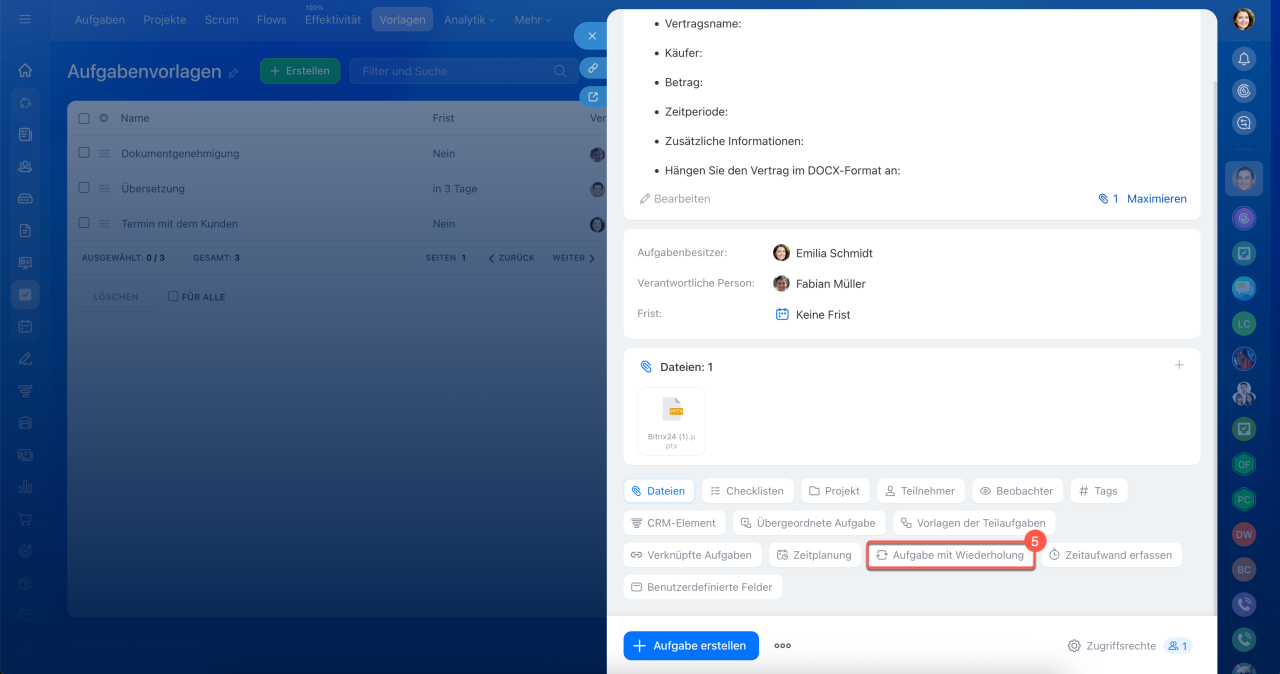The width and height of the screenshot is (1280, 674).
Task: Open the shopping cart icon in sidebar
Action: tap(25, 519)
